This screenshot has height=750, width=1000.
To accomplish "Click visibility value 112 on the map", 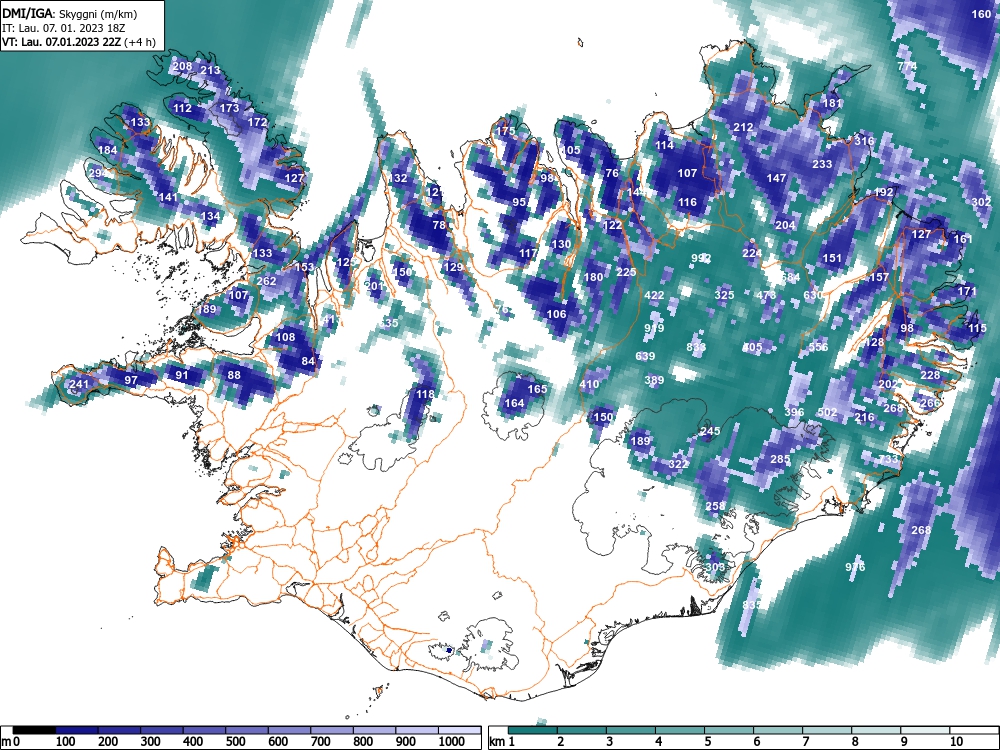I will [182, 108].
